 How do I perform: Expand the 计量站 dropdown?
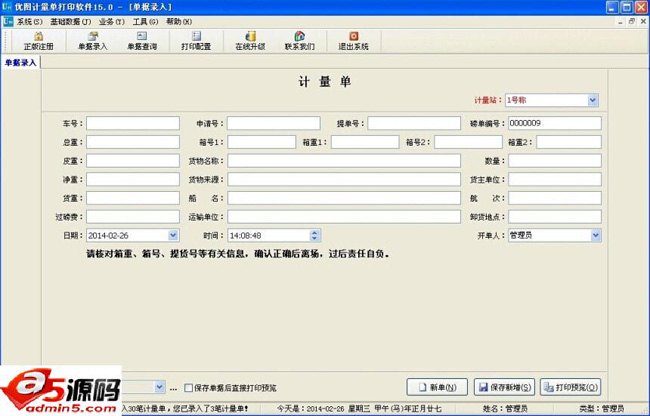[x=592, y=100]
